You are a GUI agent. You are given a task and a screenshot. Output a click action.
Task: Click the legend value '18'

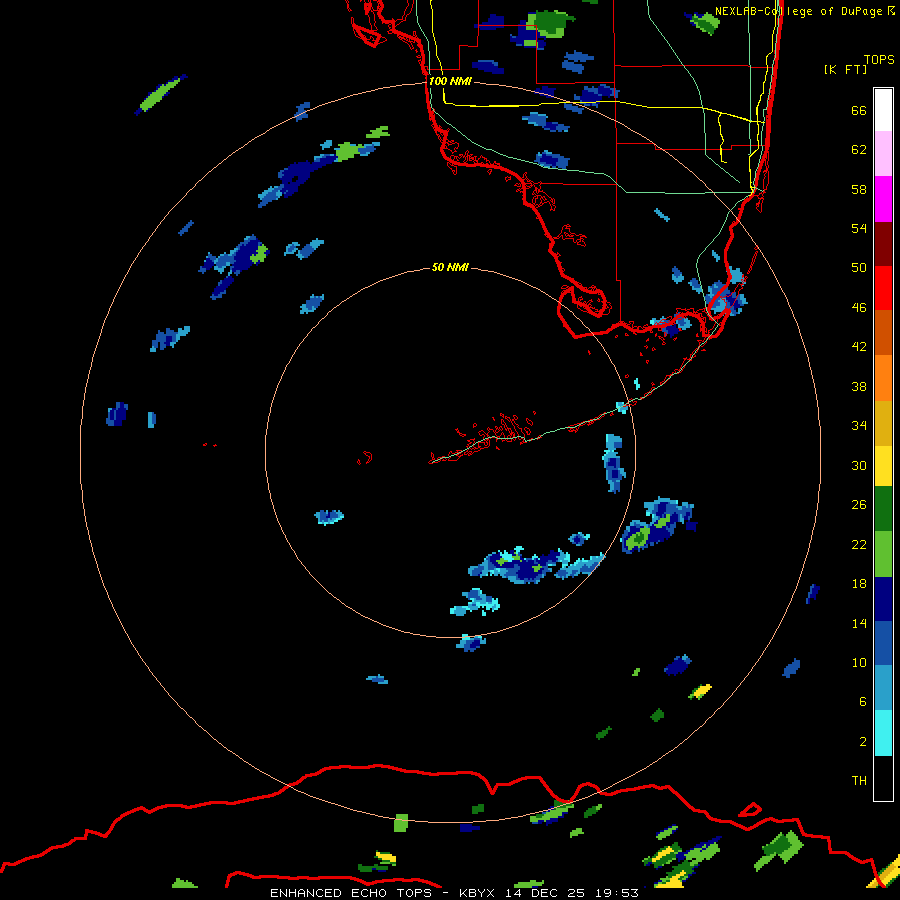pyautogui.click(x=859, y=584)
